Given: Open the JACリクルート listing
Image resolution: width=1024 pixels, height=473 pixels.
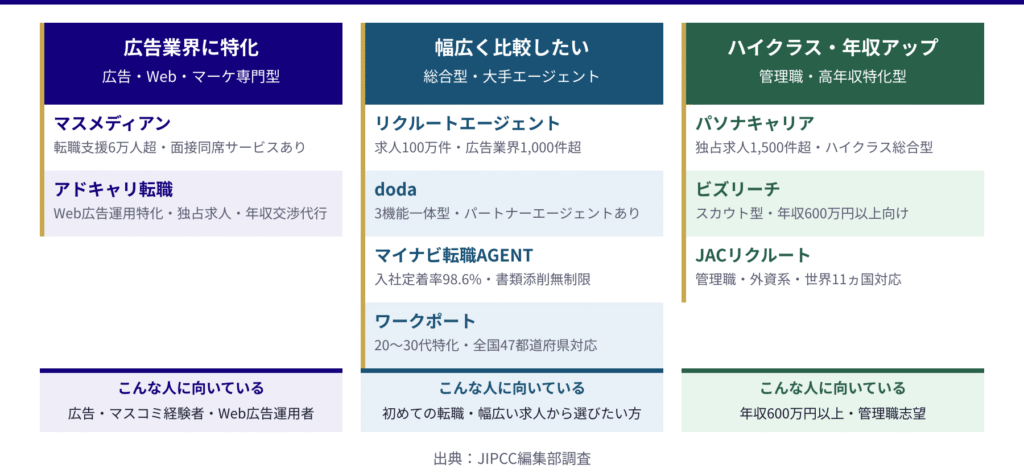Looking at the screenshot, I should tap(753, 255).
